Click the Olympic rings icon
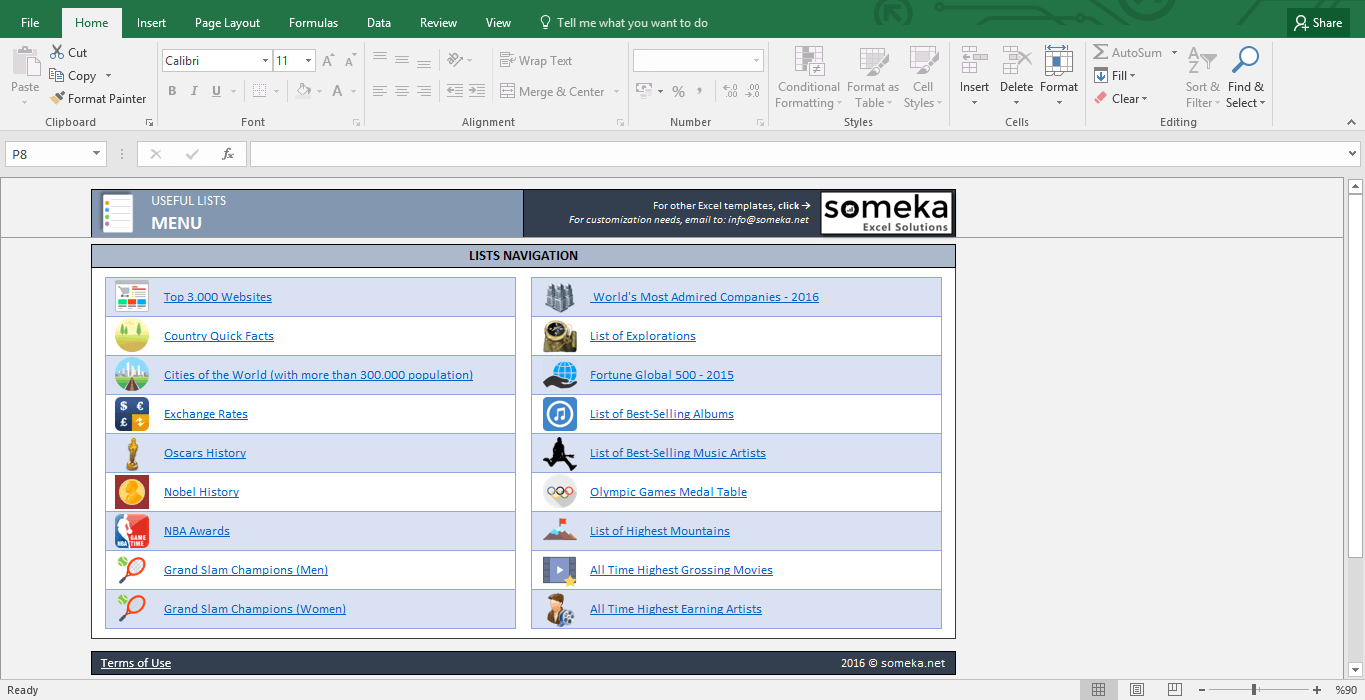The width and height of the screenshot is (1365, 700). 560,492
